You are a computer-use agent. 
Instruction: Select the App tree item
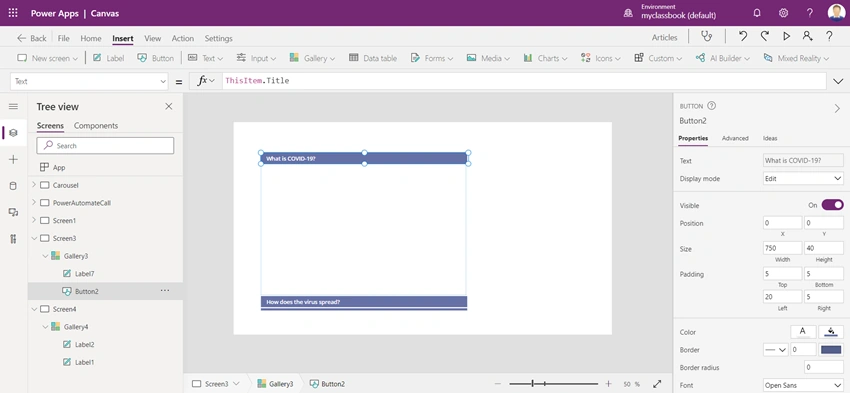(59, 167)
